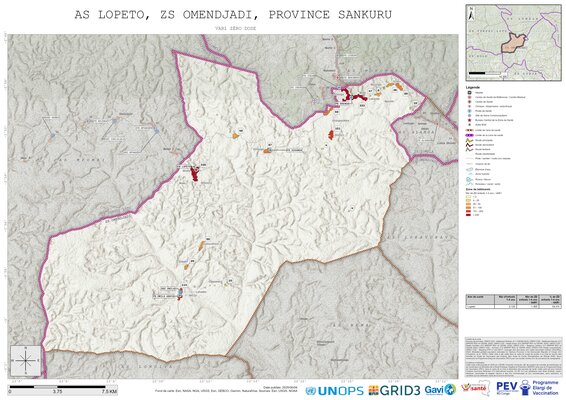Click the north arrow in the inset map
The image size is (566, 400).
471,14
